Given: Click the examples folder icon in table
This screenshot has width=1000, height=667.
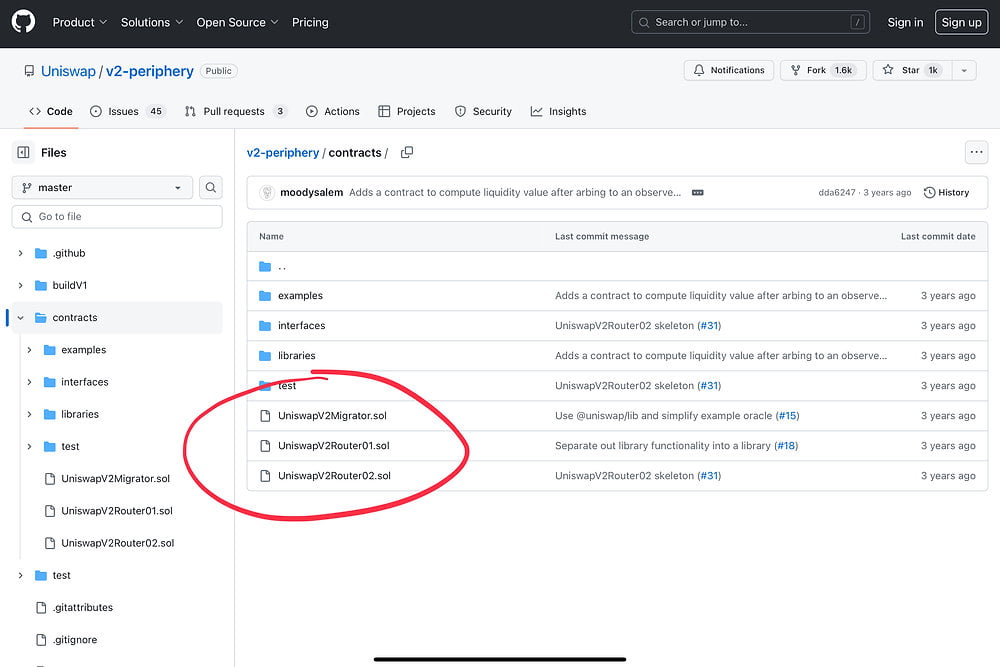Looking at the screenshot, I should (x=265, y=296).
